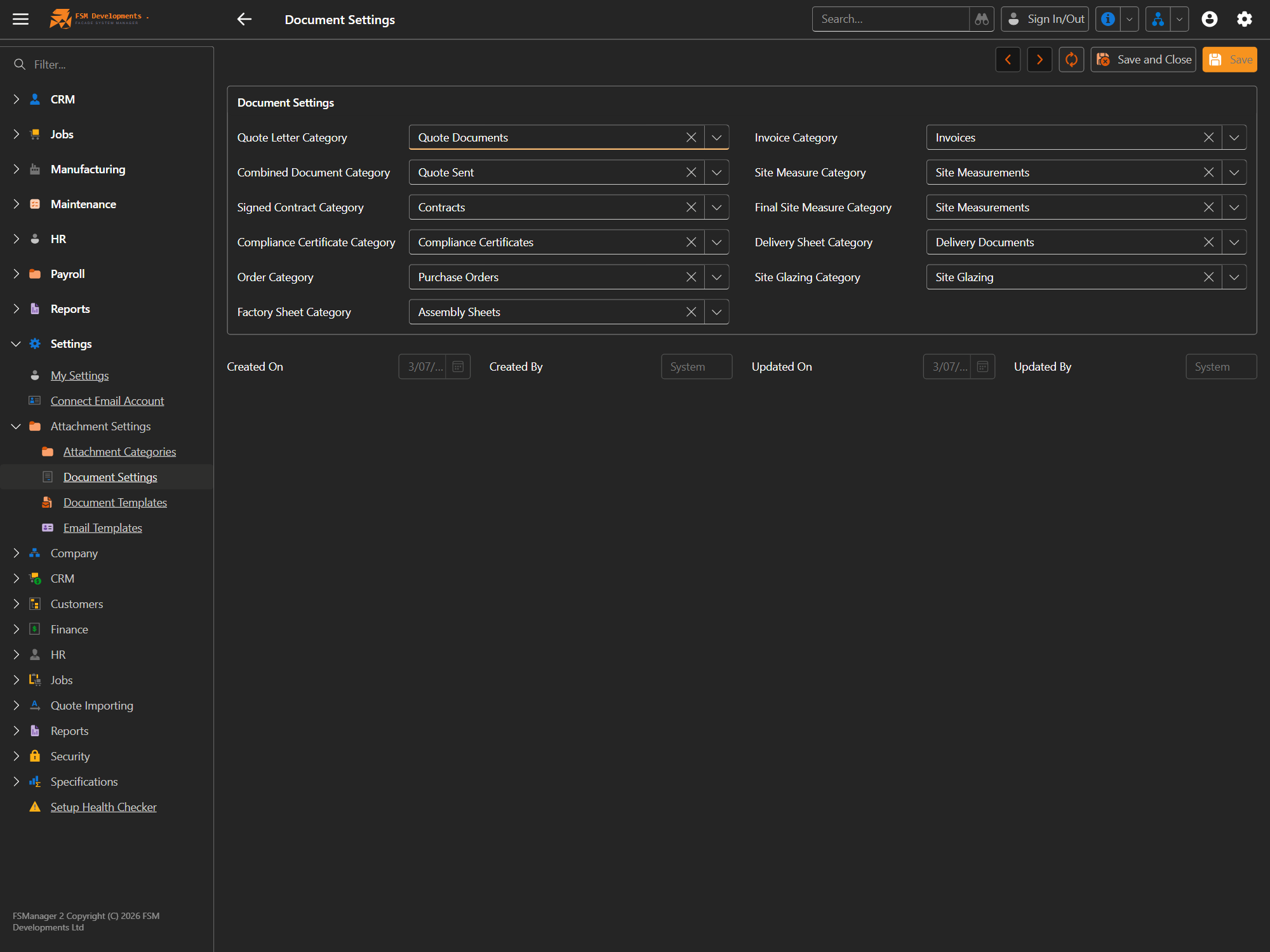Open Combined Document Category dropdown
The image size is (1270, 952).
coord(717,173)
